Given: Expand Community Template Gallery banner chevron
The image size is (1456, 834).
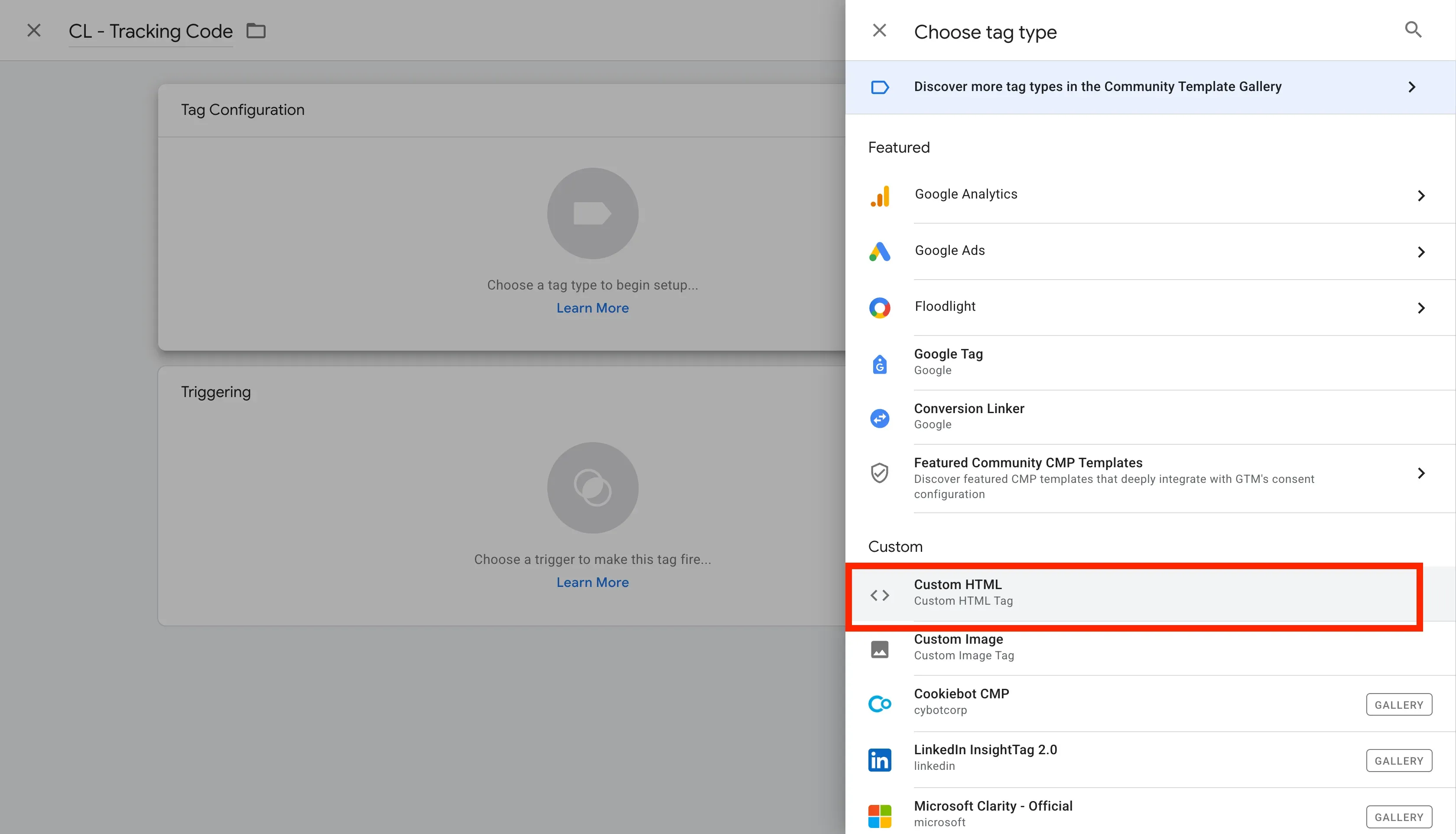Looking at the screenshot, I should pos(1412,87).
